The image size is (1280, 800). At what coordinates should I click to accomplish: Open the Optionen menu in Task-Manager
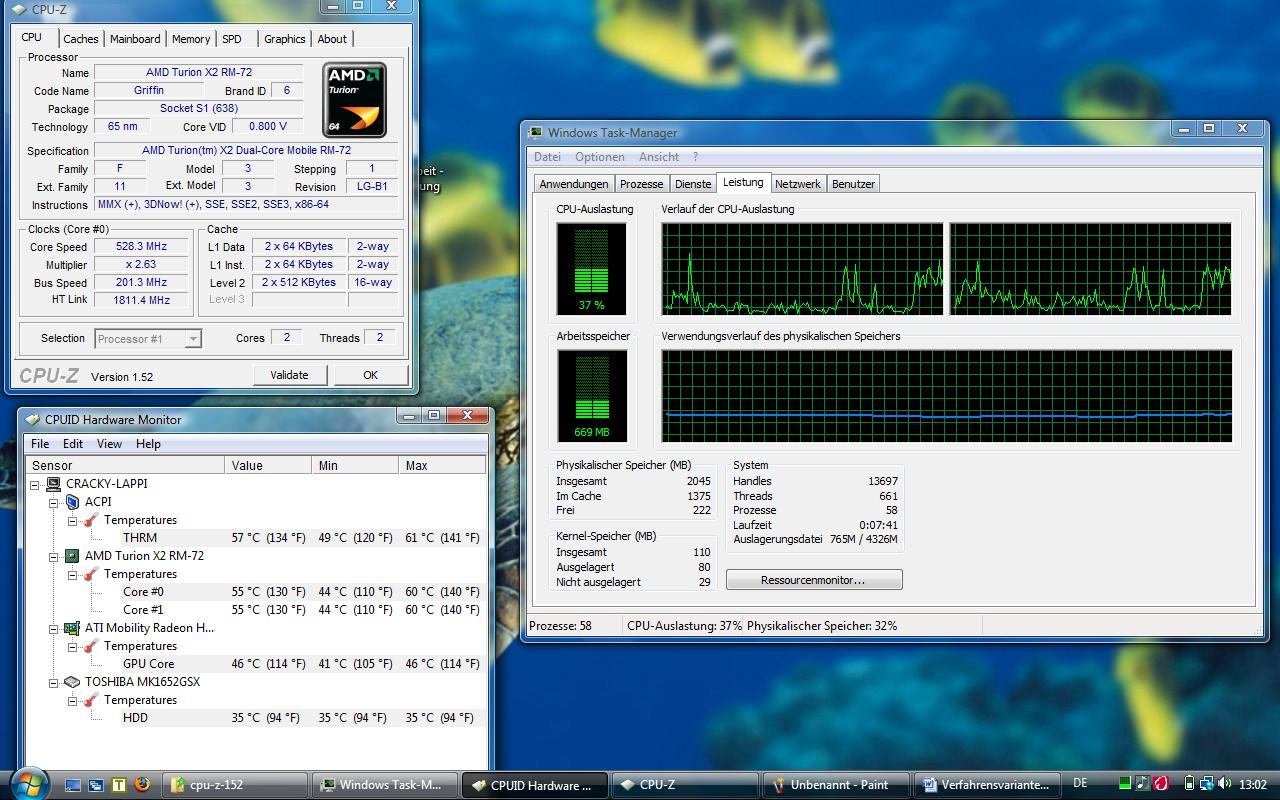[x=600, y=157]
